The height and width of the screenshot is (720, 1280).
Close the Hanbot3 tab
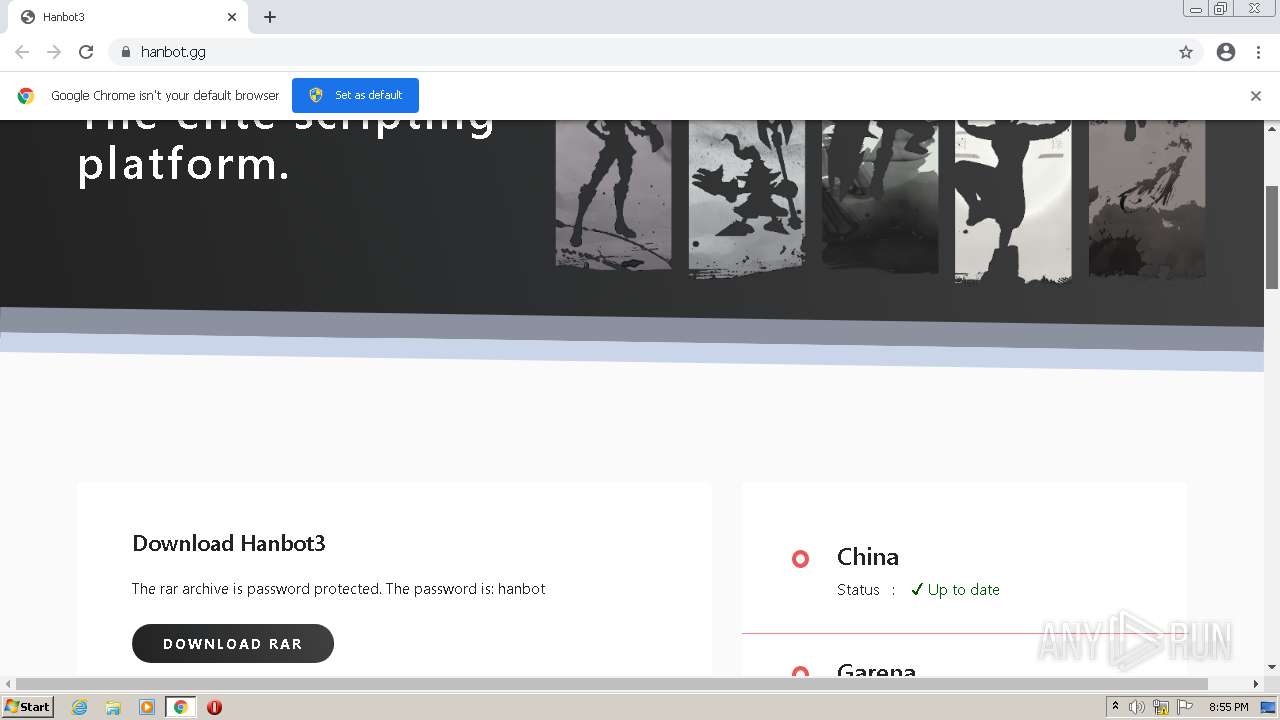pyautogui.click(x=232, y=17)
